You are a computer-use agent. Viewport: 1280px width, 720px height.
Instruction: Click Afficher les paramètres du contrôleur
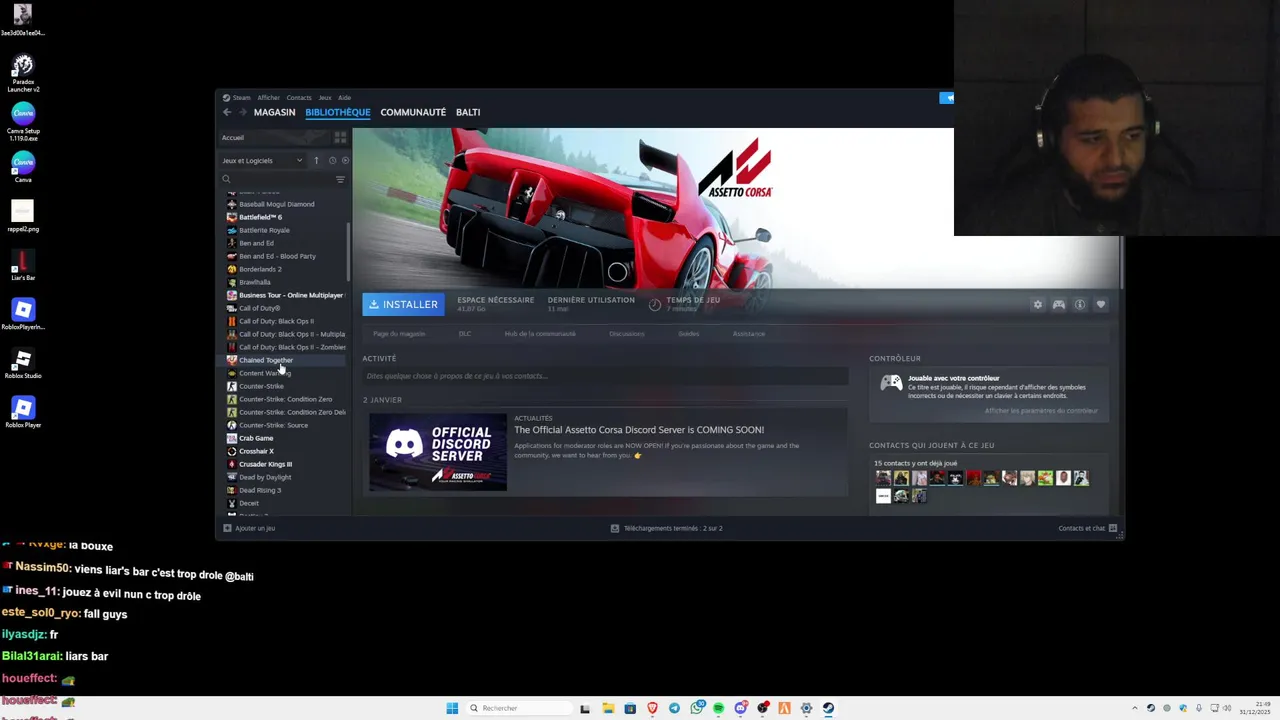coord(1041,411)
